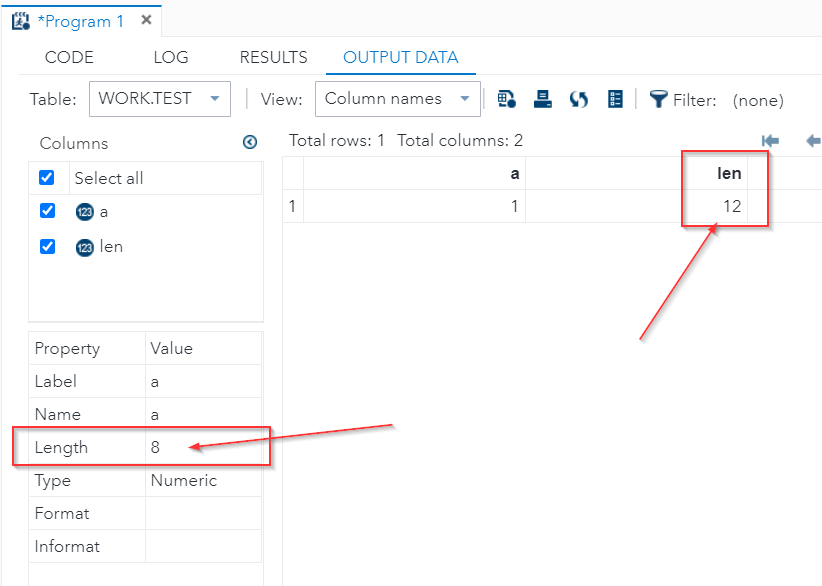Close the Program 1 tab
The width and height of the screenshot is (822, 586).
coord(146,20)
